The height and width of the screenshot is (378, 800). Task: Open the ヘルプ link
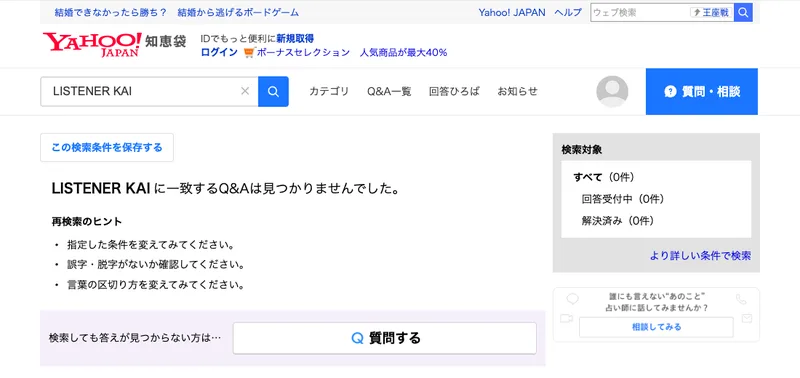click(568, 13)
